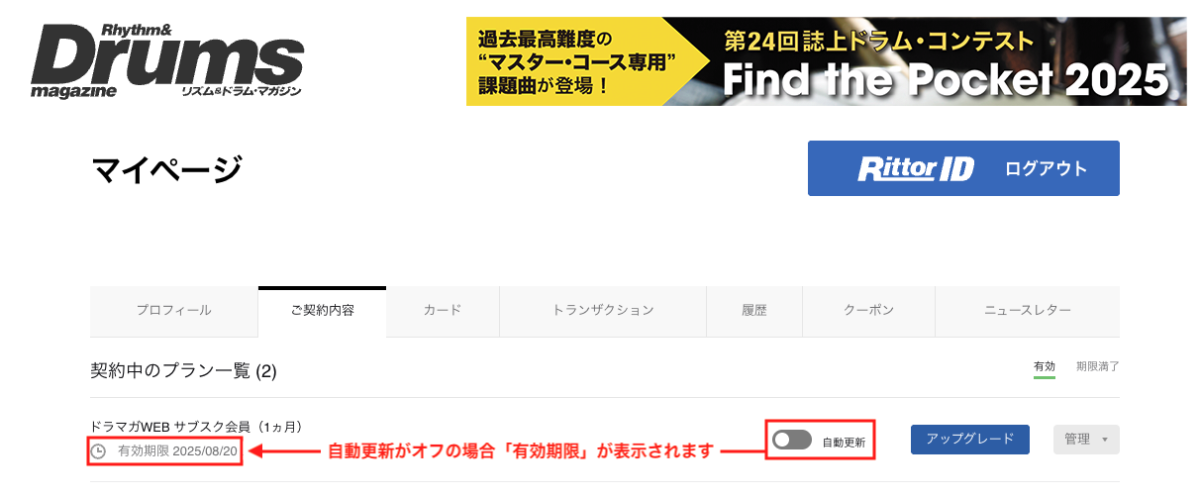Expand the 管理 dropdown
Viewport: 1200px width, 497px height.
1086,440
